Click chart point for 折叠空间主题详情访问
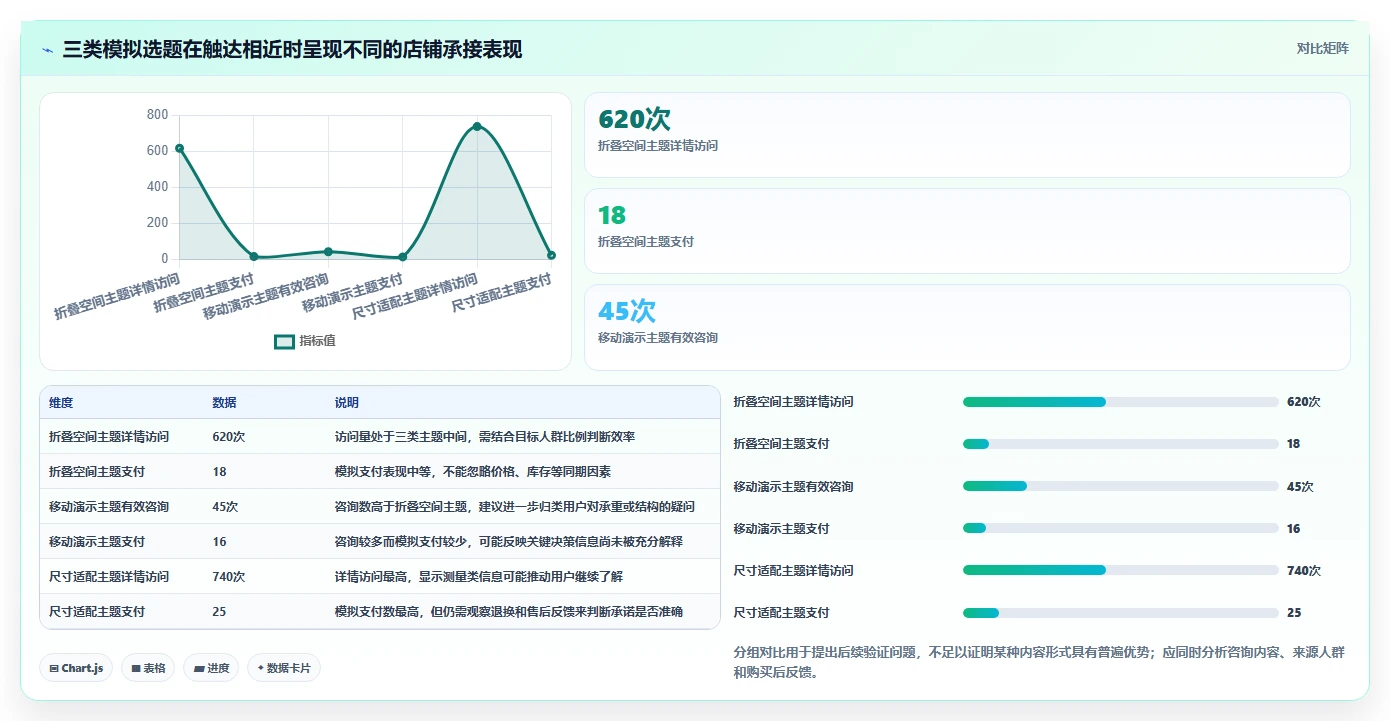The image size is (1390, 721). [179, 148]
